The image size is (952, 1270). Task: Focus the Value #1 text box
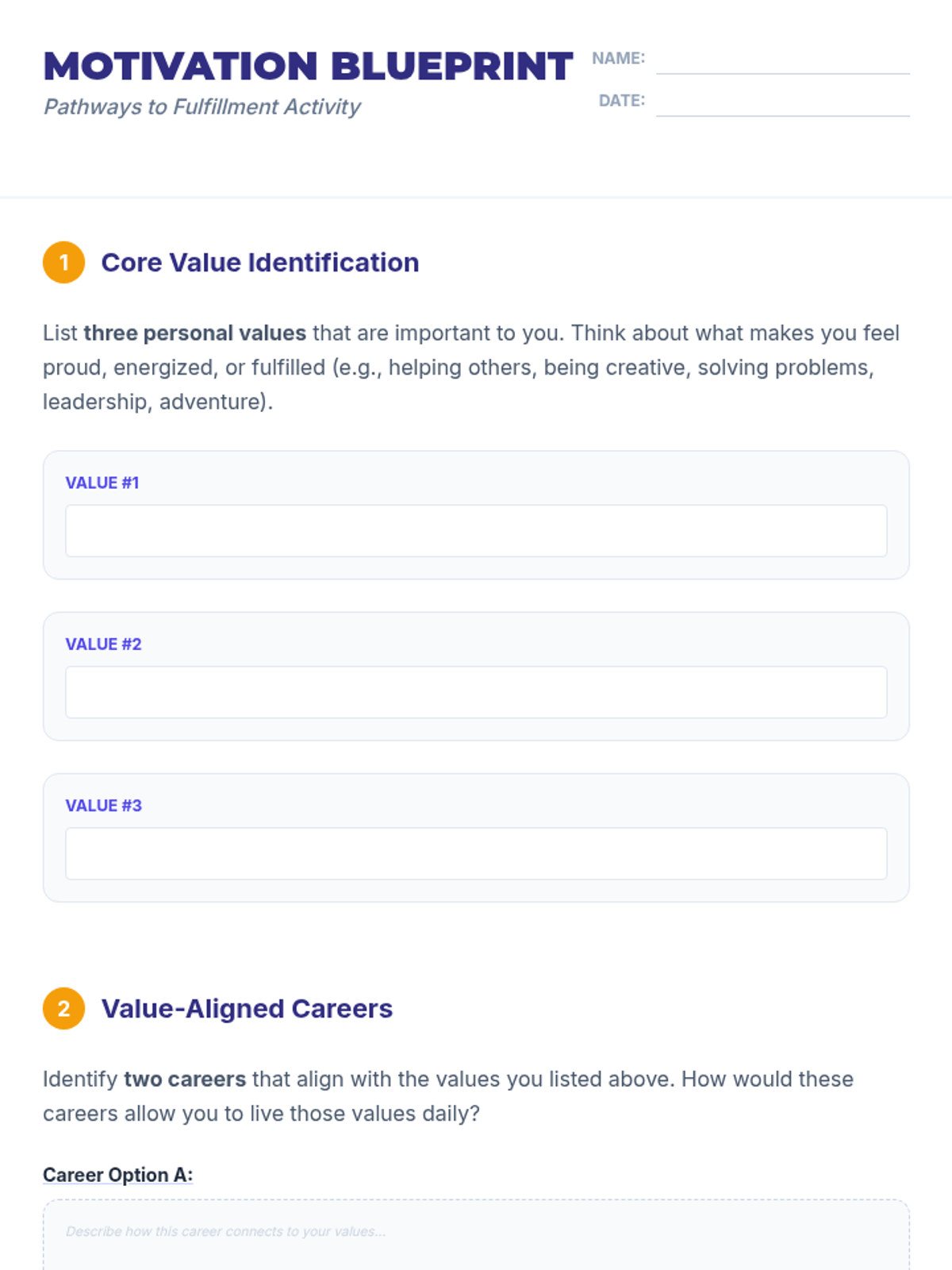pyautogui.click(x=476, y=531)
